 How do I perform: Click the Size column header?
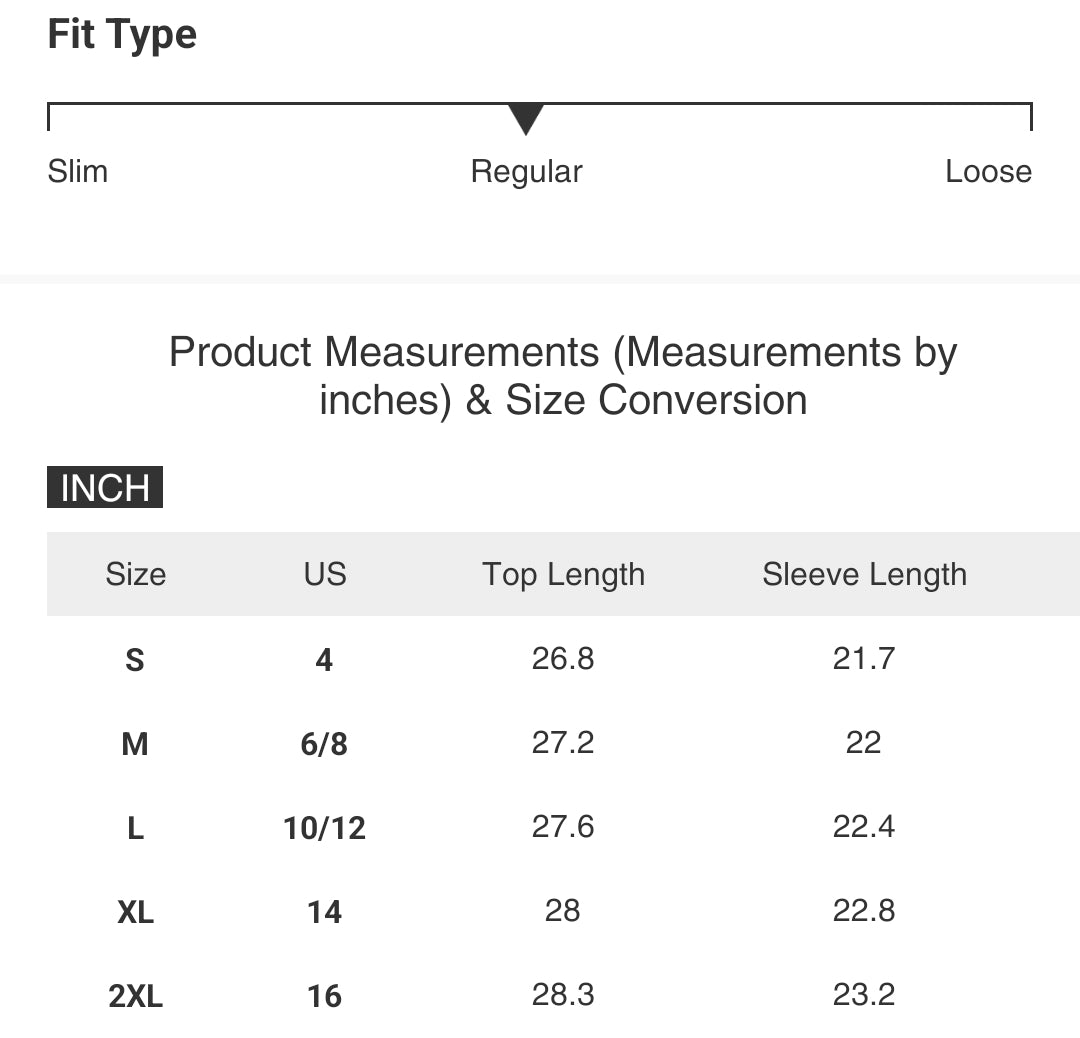135,574
